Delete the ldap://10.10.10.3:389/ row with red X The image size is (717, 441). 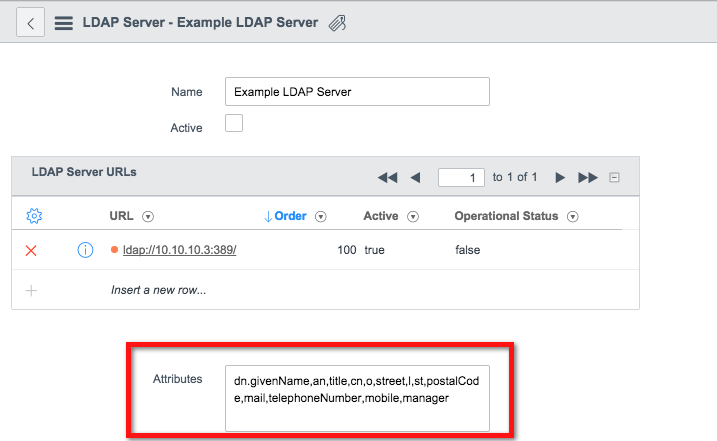click(x=31, y=251)
